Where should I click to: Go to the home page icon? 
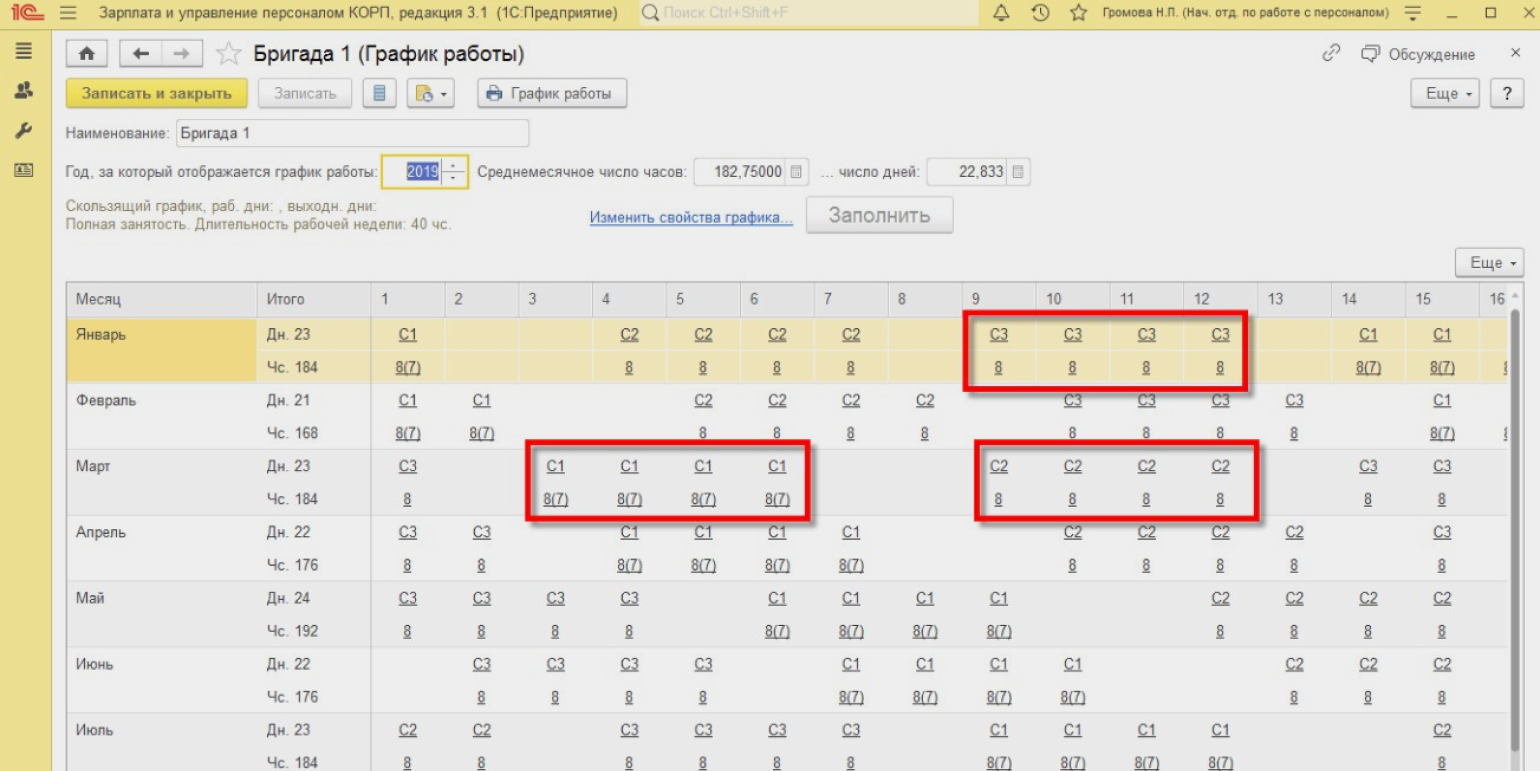point(87,54)
